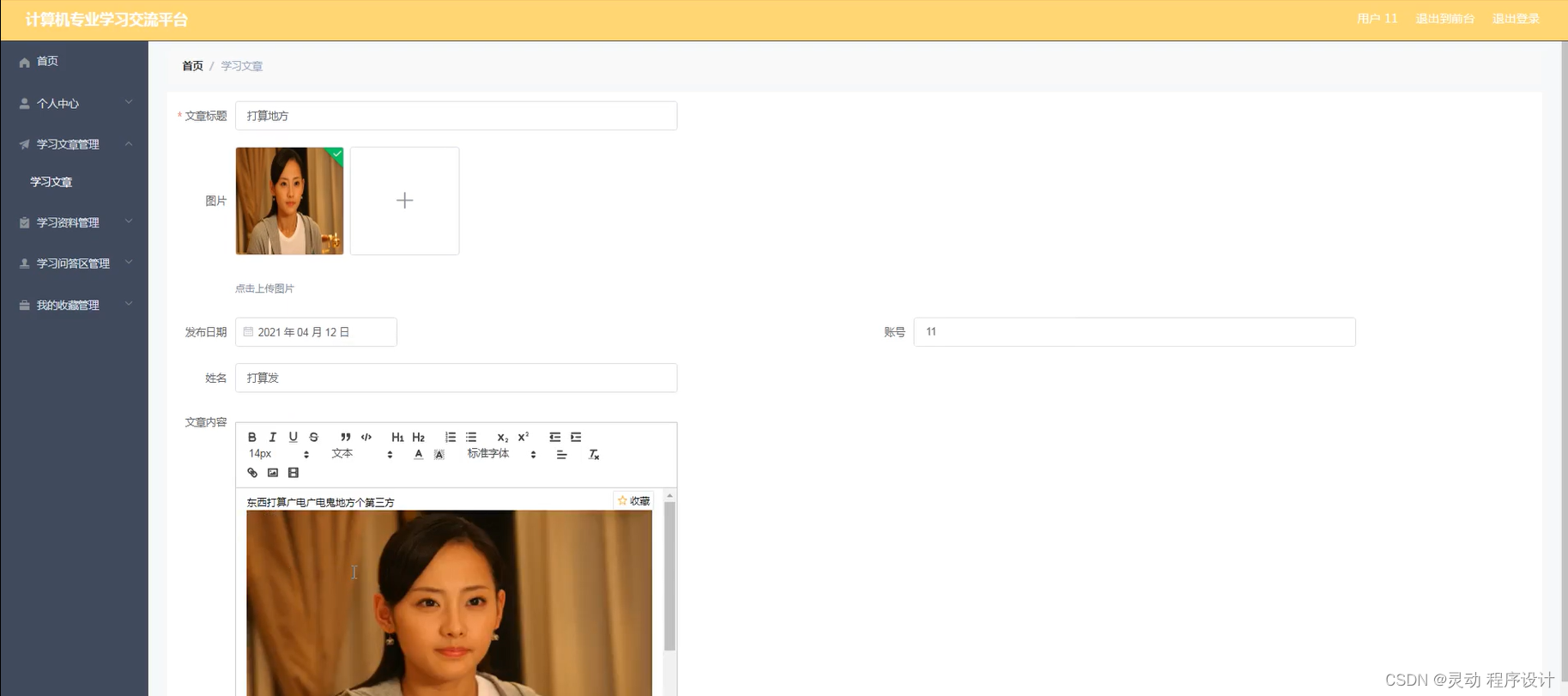Insert a code block in the editor
The width and height of the screenshot is (1568, 696).
[366, 437]
